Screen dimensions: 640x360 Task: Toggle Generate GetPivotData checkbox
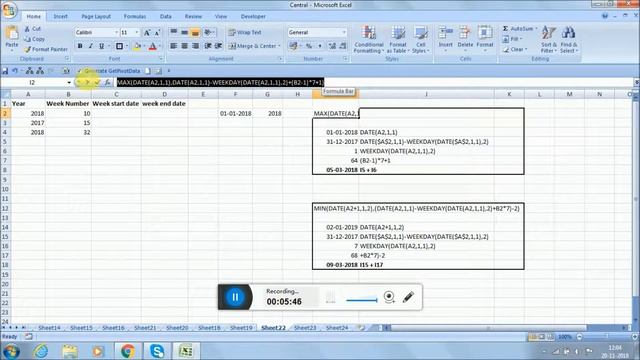click(109, 71)
